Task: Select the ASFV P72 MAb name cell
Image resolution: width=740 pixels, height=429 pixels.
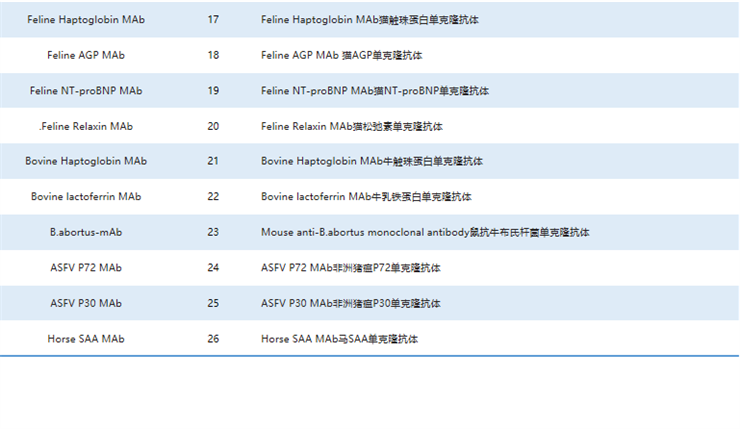Action: click(x=86, y=268)
